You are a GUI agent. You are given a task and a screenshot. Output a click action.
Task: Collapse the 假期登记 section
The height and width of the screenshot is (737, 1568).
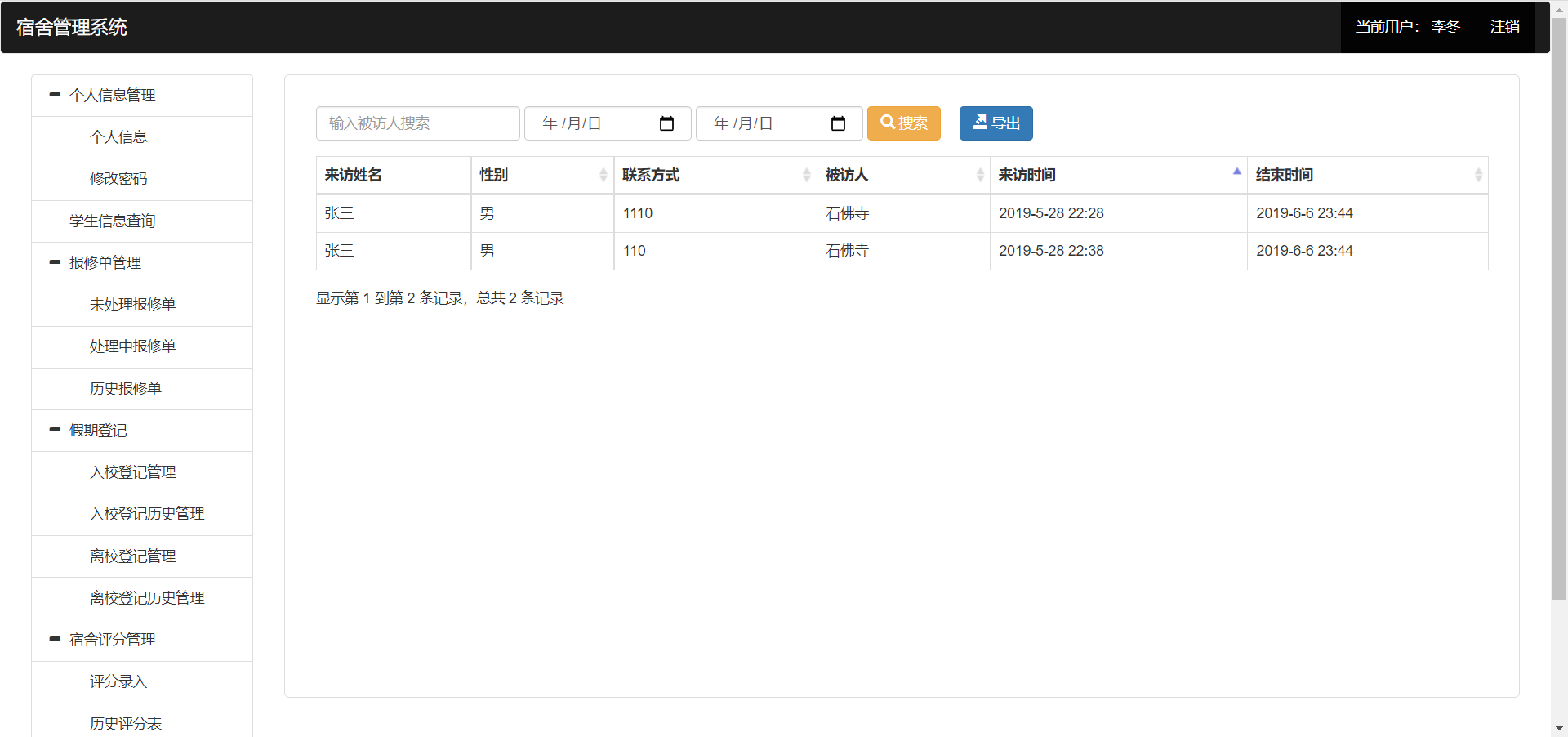click(x=55, y=430)
